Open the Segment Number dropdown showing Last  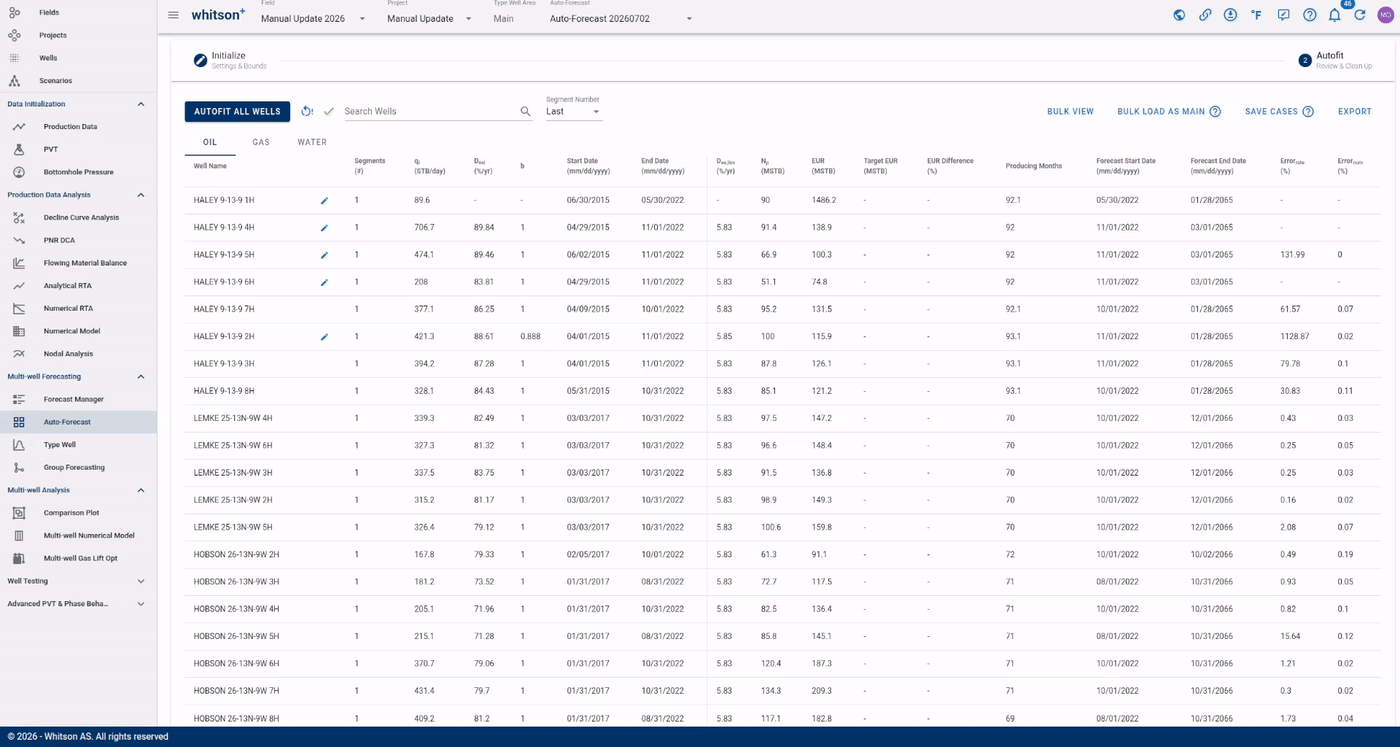click(x=574, y=112)
